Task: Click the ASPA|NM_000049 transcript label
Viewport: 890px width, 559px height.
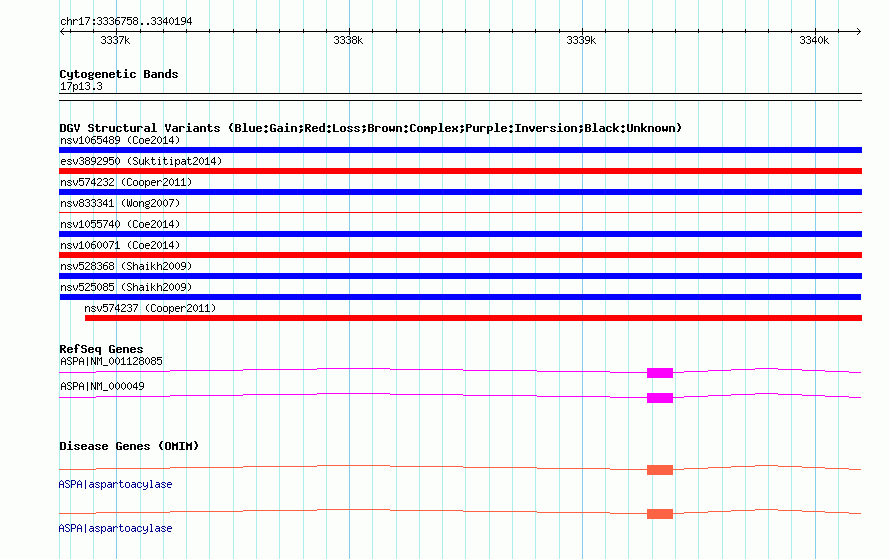Action: tap(102, 386)
